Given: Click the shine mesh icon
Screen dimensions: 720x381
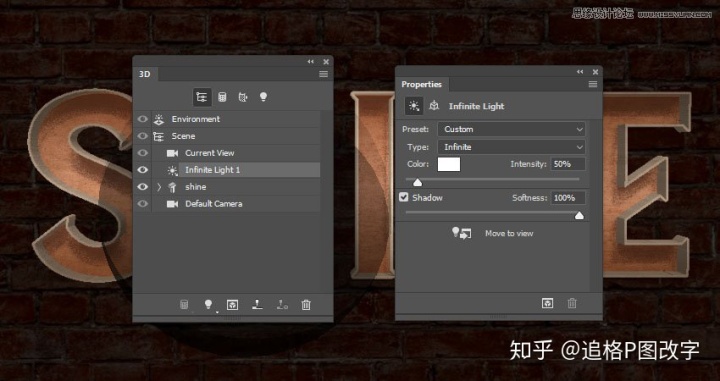Looking at the screenshot, I should click(172, 187).
